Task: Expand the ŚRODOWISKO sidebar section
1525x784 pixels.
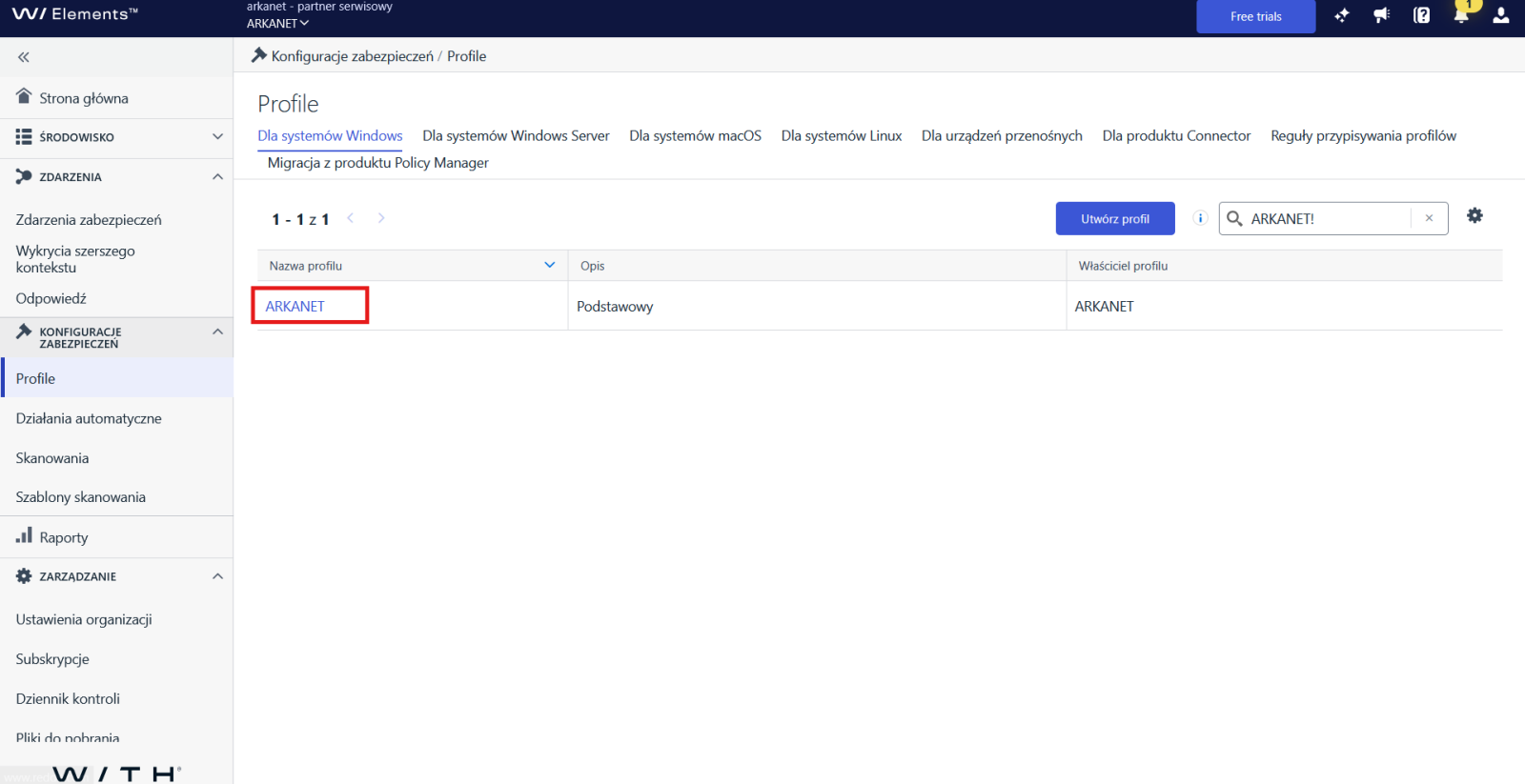Action: (217, 137)
